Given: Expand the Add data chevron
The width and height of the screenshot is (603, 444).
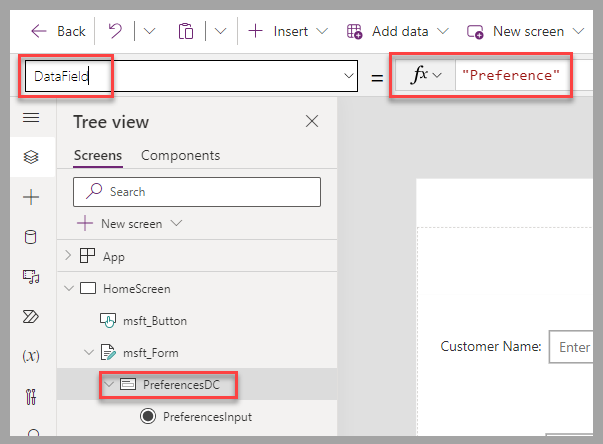Looking at the screenshot, I should 443,31.
